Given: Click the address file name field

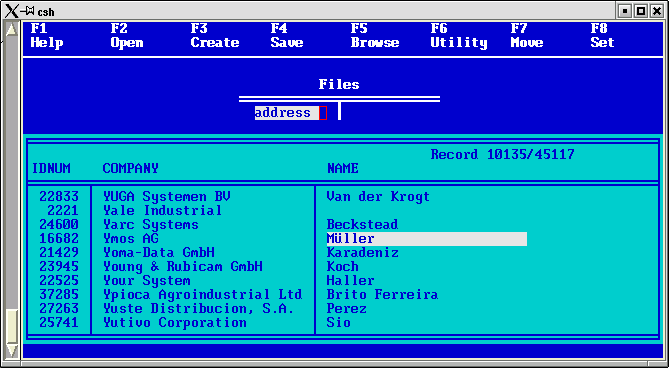Looking at the screenshot, I should pos(291,113).
